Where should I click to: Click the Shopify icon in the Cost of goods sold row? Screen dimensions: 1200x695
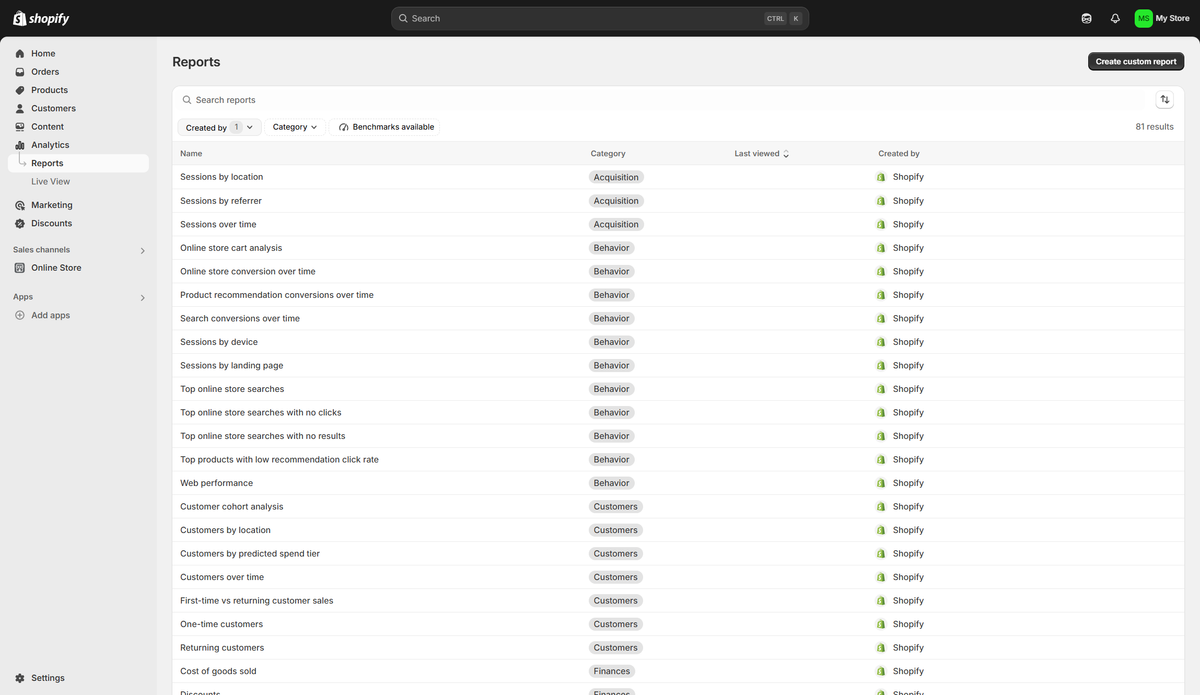[x=881, y=671]
